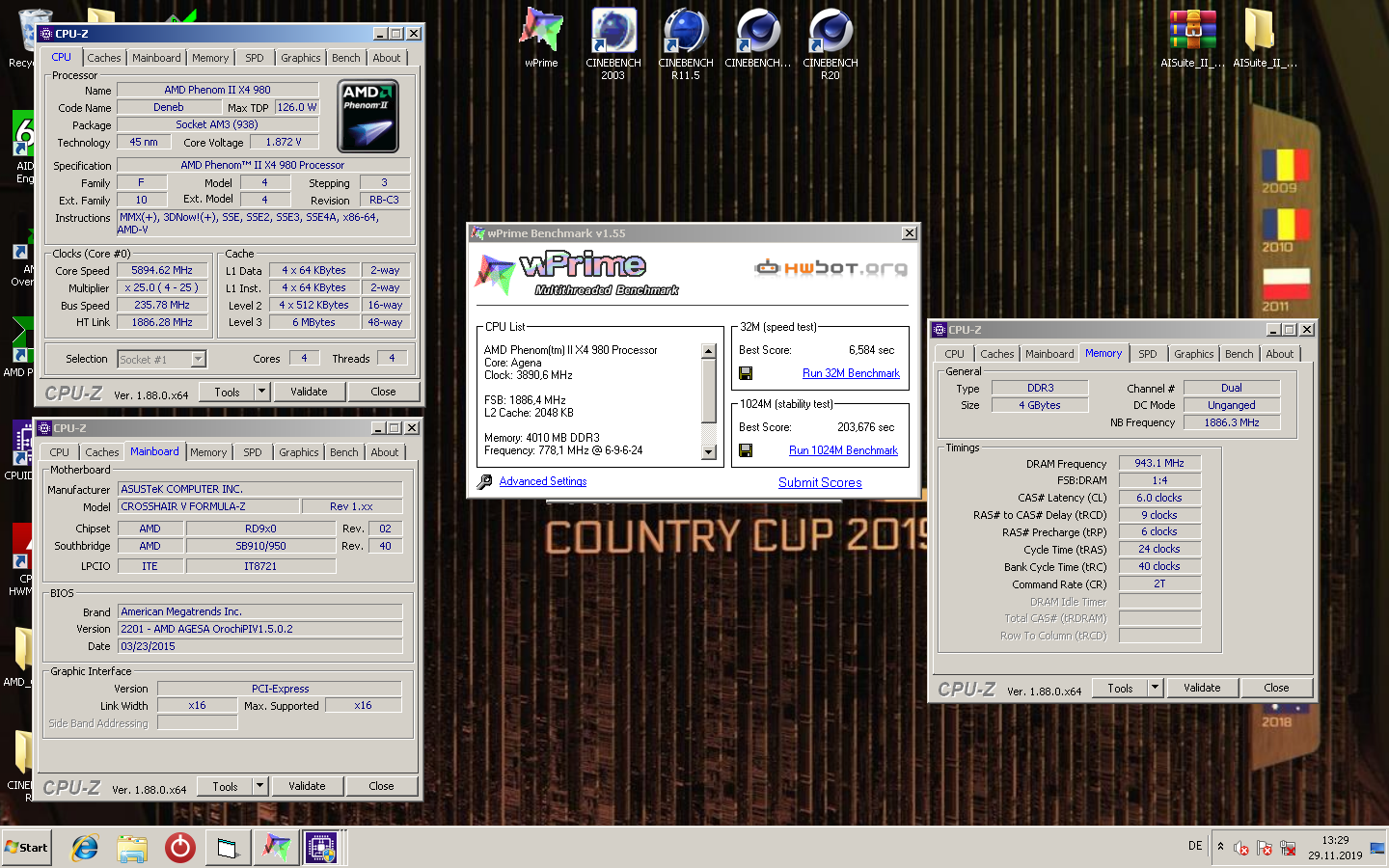Click the CAS# Latency value 6.0 clocks

tap(1159, 498)
